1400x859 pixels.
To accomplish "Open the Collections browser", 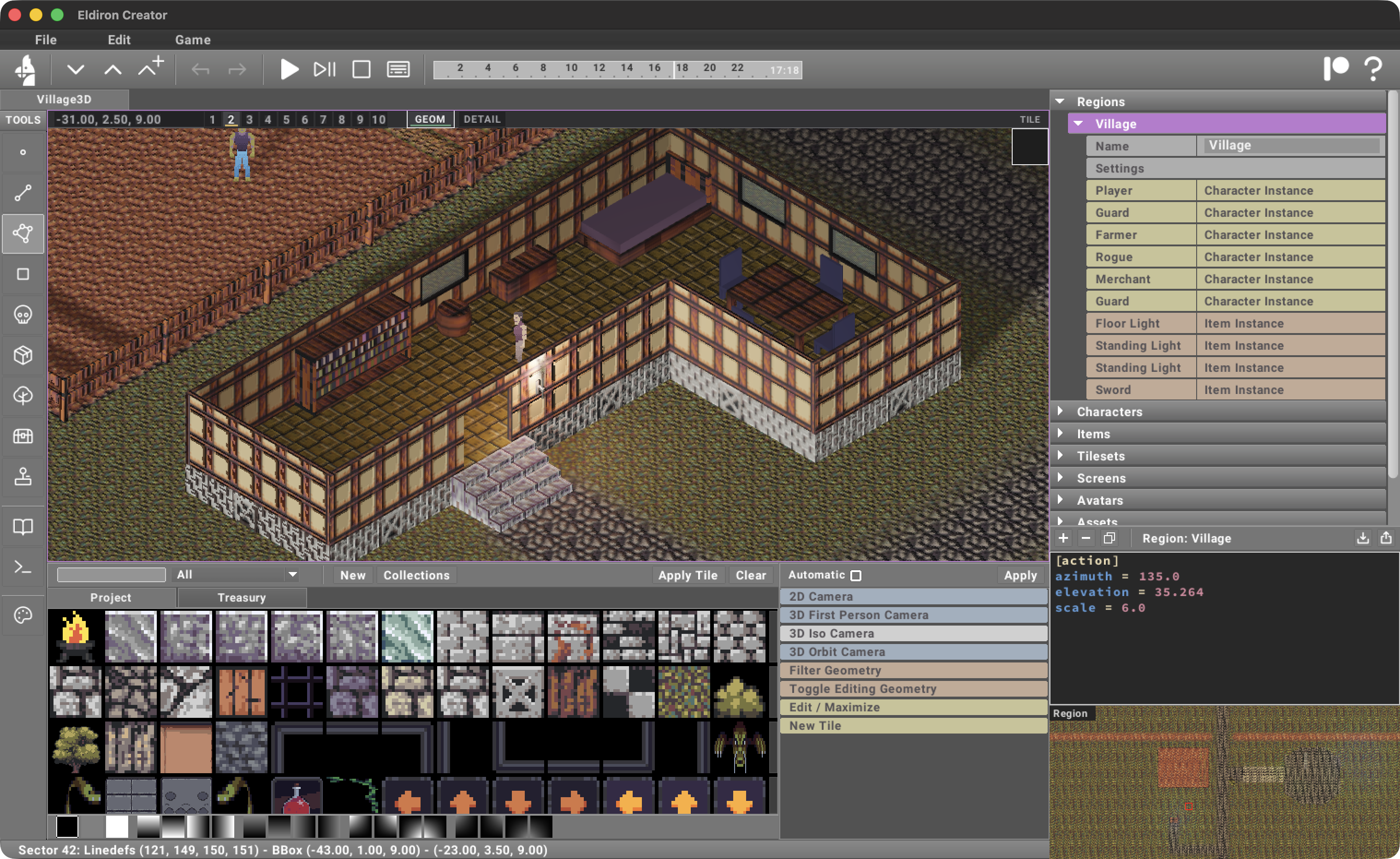I will [x=416, y=575].
